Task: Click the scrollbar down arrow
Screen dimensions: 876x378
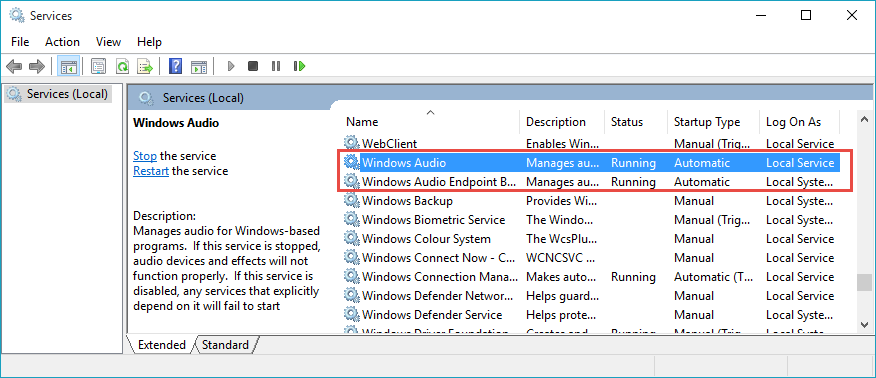Action: [864, 324]
